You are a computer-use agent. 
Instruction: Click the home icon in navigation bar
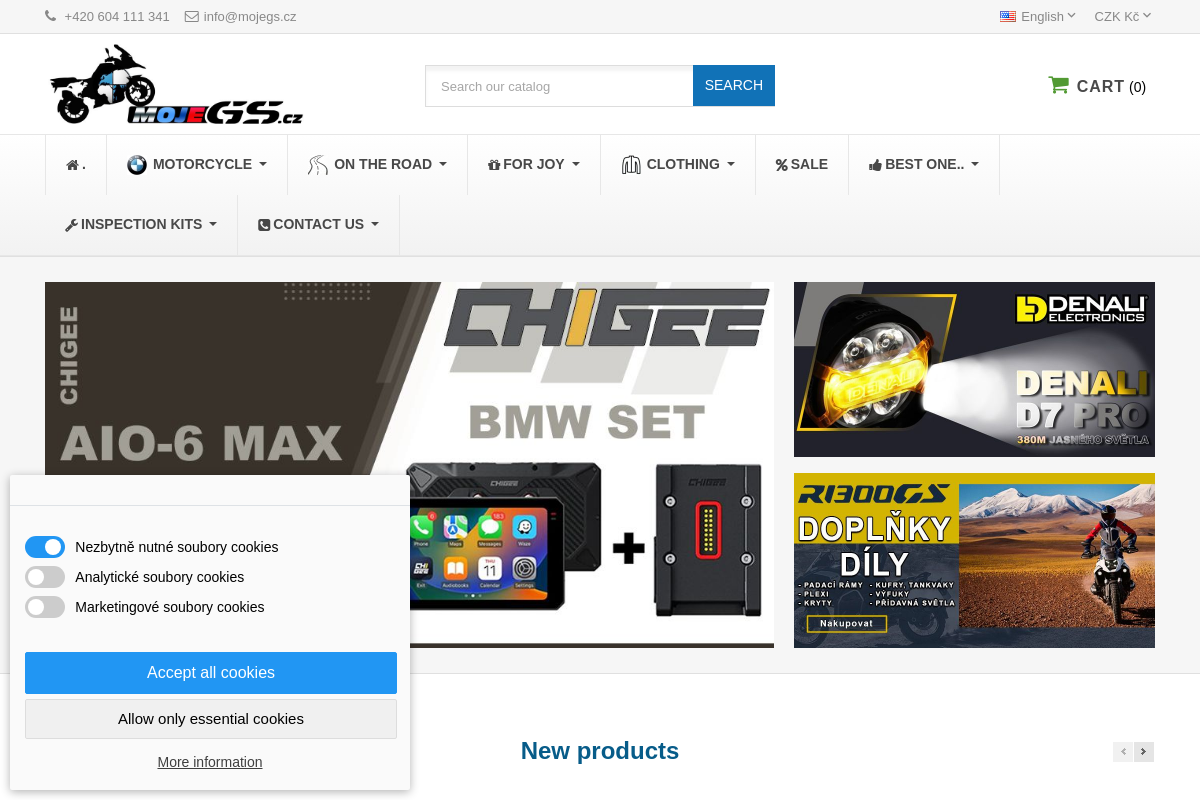tap(72, 165)
